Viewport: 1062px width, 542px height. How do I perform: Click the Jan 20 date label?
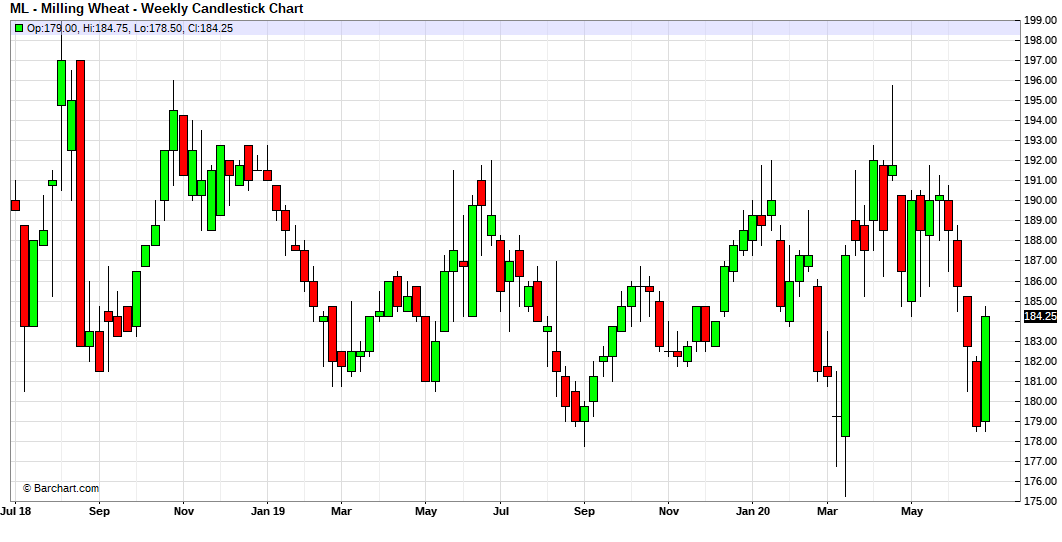pyautogui.click(x=752, y=511)
